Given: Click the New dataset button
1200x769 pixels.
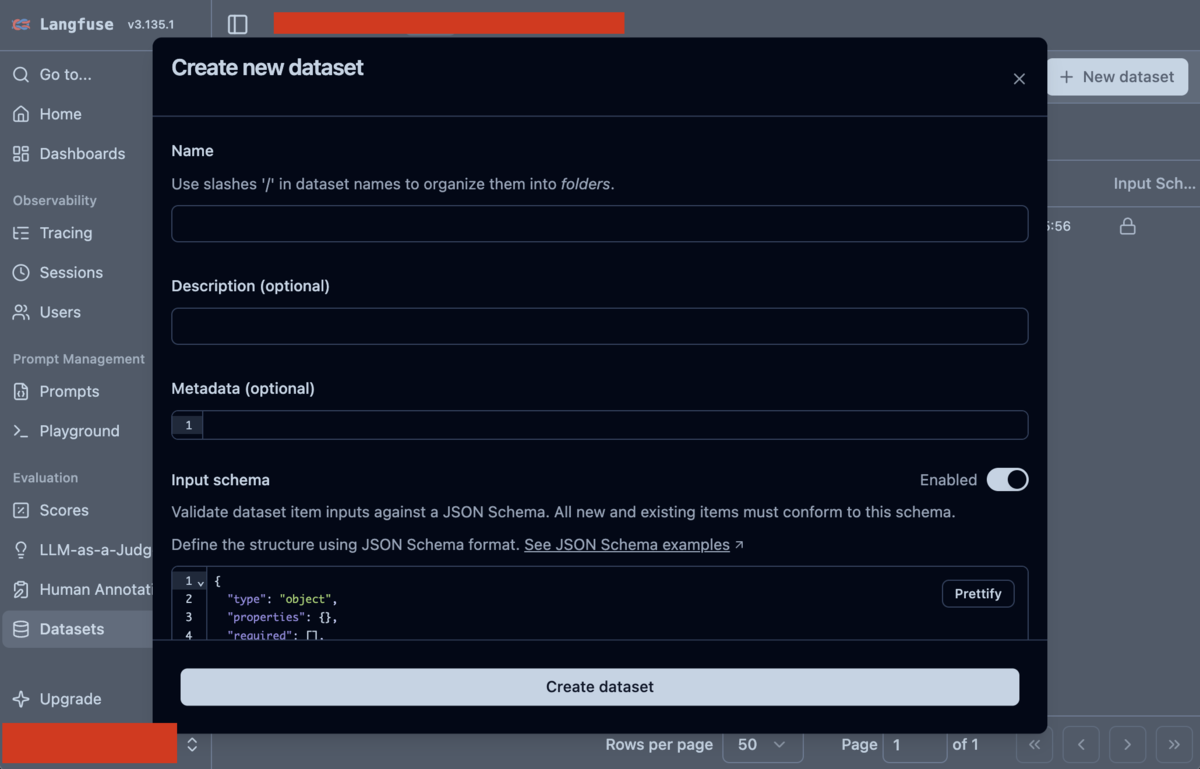Looking at the screenshot, I should [1117, 77].
